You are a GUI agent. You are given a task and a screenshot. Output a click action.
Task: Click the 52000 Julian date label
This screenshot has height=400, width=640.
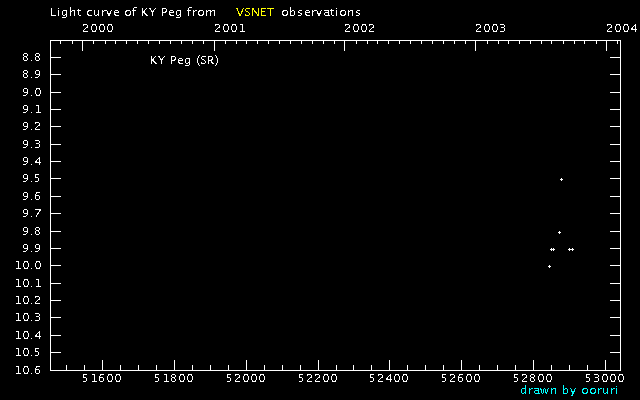[x=246, y=378]
